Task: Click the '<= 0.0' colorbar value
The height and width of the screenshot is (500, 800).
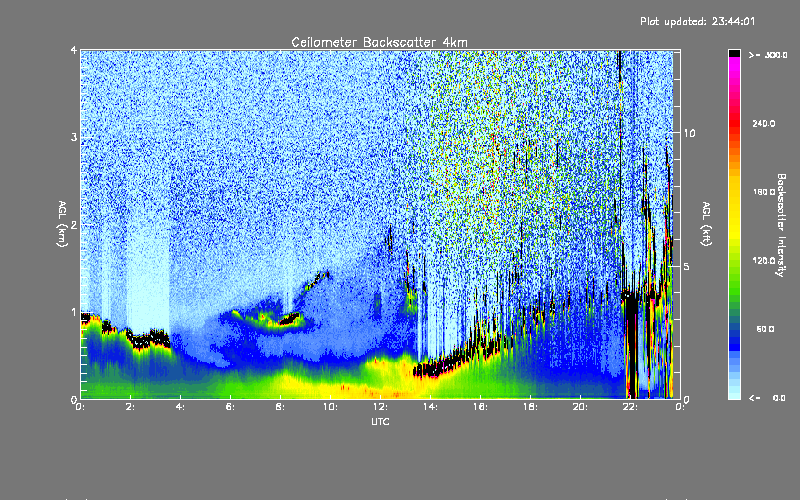Action: pyautogui.click(x=767, y=398)
